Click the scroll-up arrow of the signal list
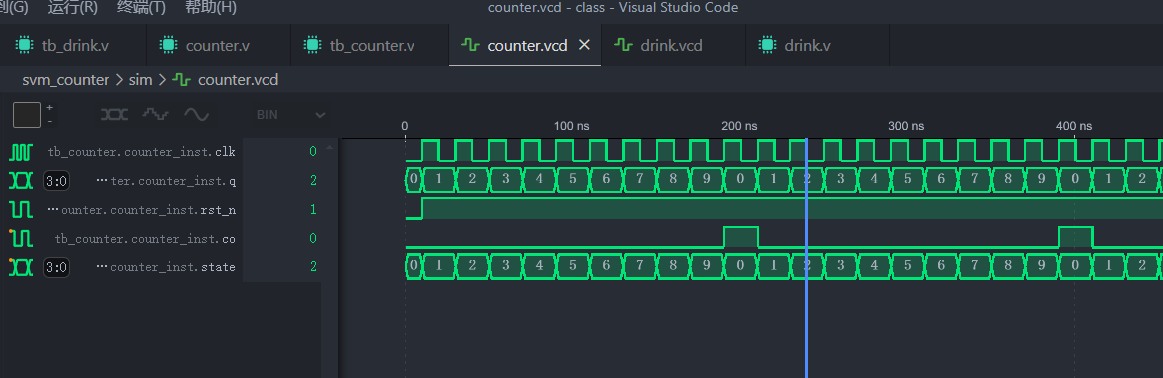The image size is (1163, 378). pos(329,147)
